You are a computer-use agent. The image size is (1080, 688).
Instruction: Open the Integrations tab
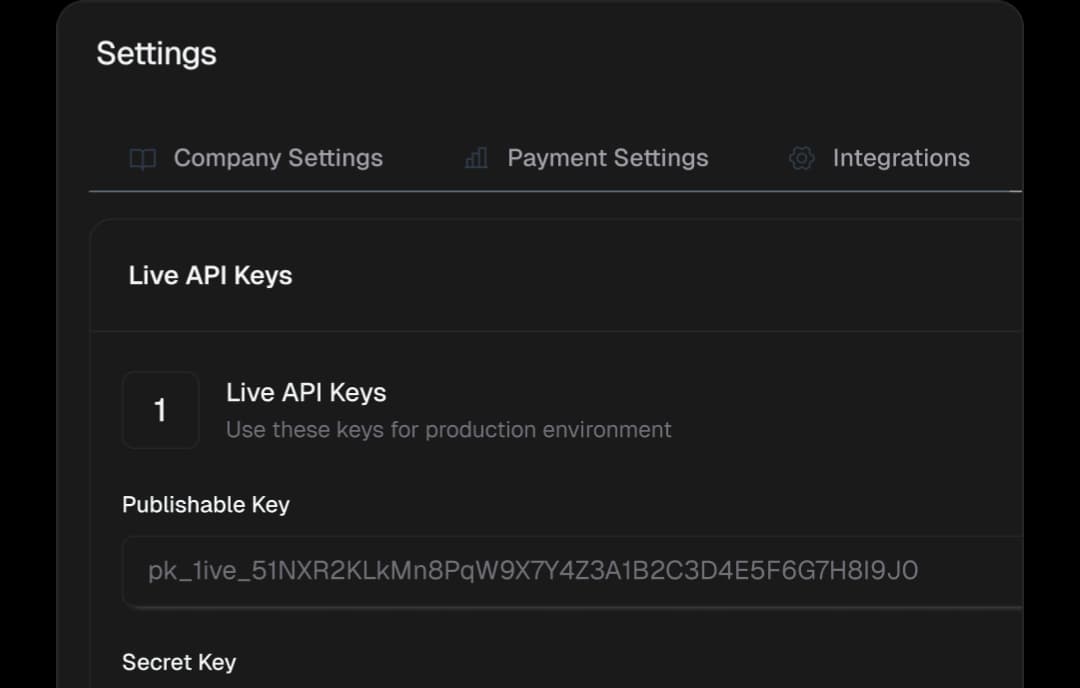pyautogui.click(x=901, y=158)
